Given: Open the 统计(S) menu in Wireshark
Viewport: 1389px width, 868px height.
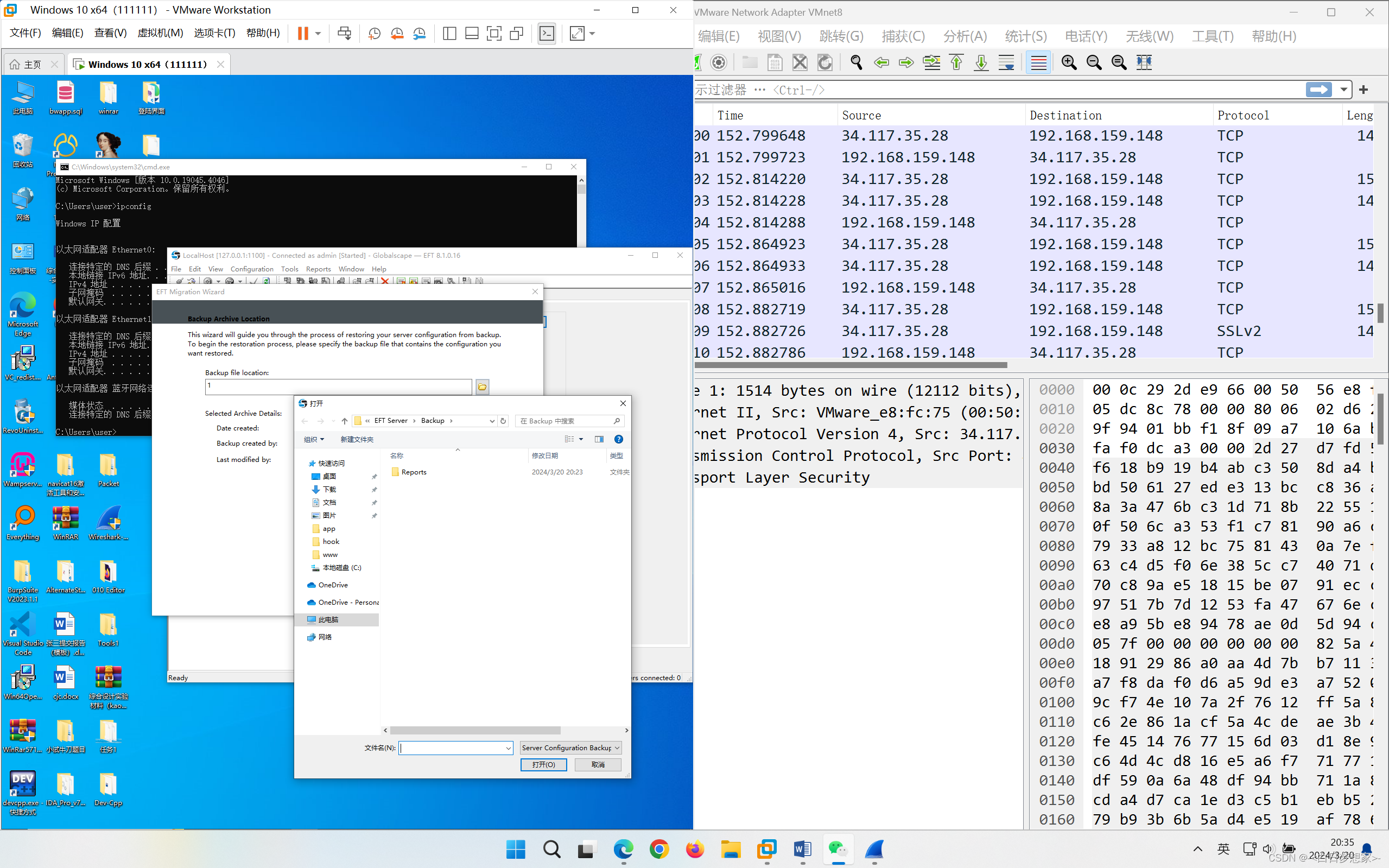Looking at the screenshot, I should click(1025, 36).
